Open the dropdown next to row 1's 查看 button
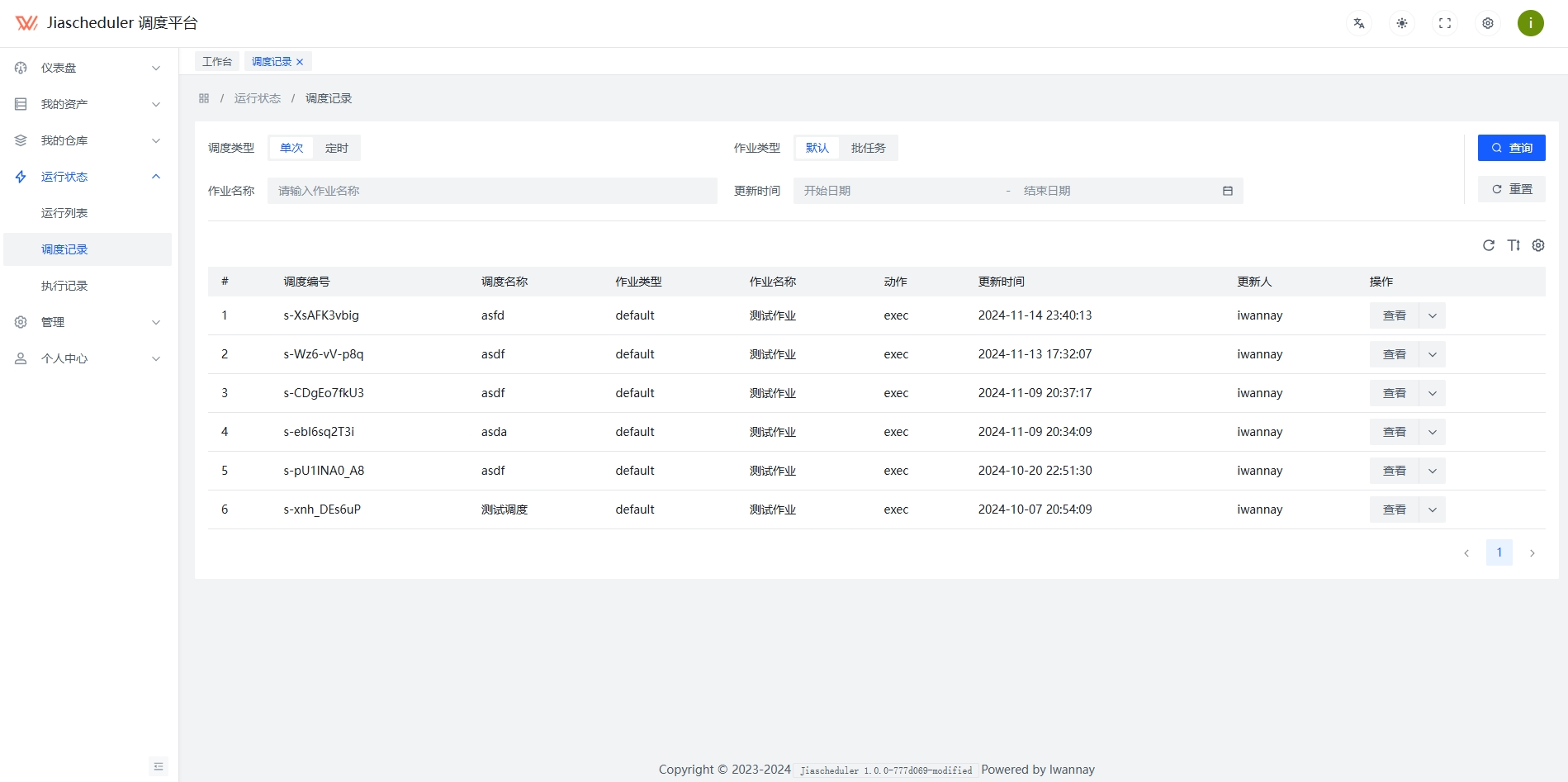The height and width of the screenshot is (782, 1568). click(1432, 315)
